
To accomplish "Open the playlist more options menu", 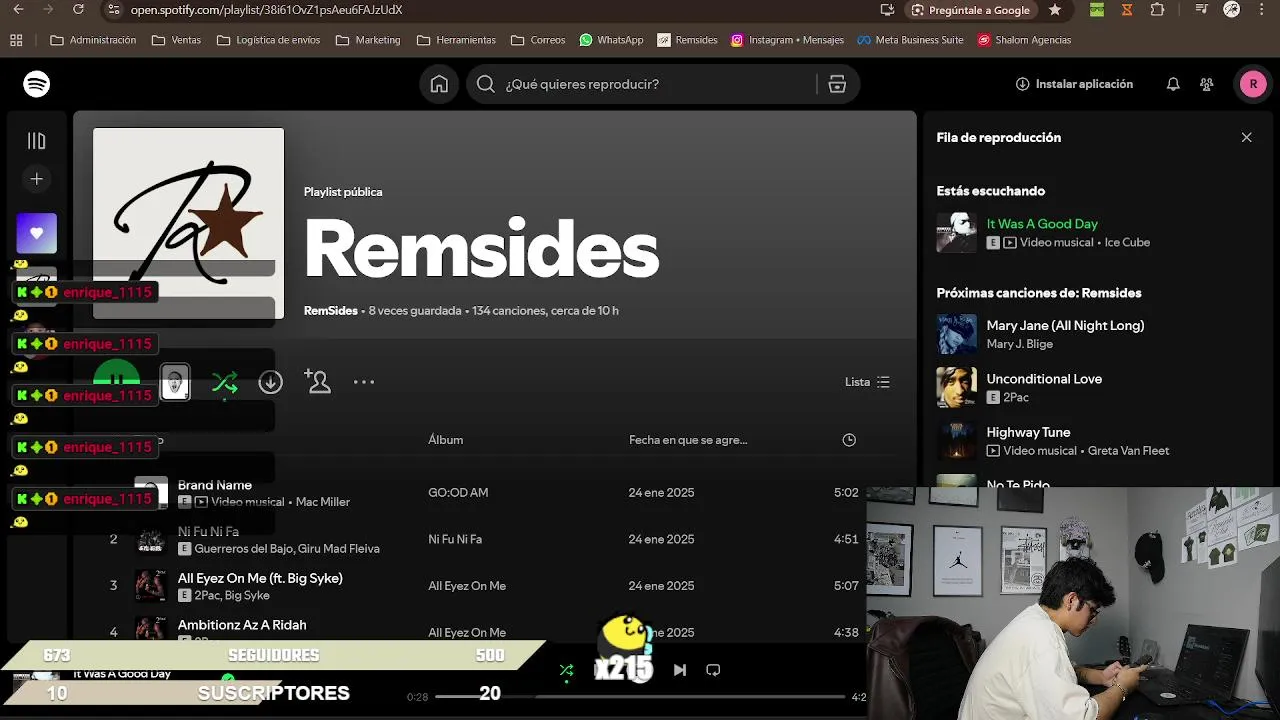I will click(x=364, y=382).
